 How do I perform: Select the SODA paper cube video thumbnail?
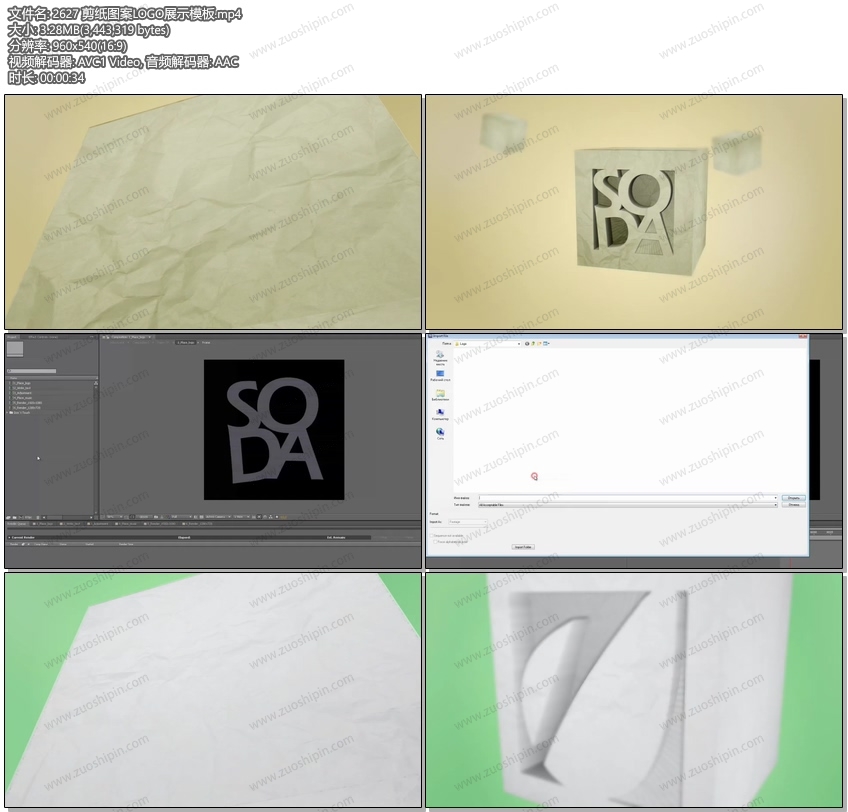[634, 212]
